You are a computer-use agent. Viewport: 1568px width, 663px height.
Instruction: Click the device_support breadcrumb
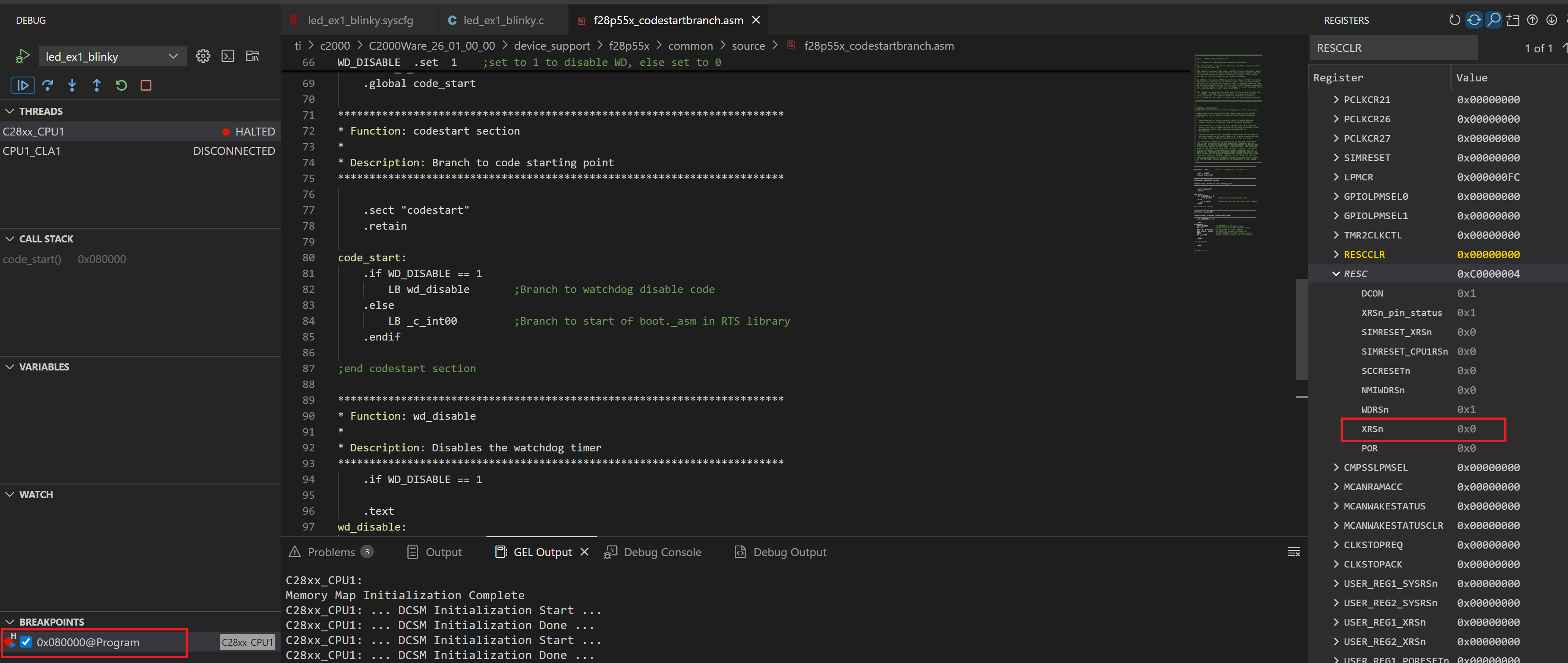click(552, 46)
